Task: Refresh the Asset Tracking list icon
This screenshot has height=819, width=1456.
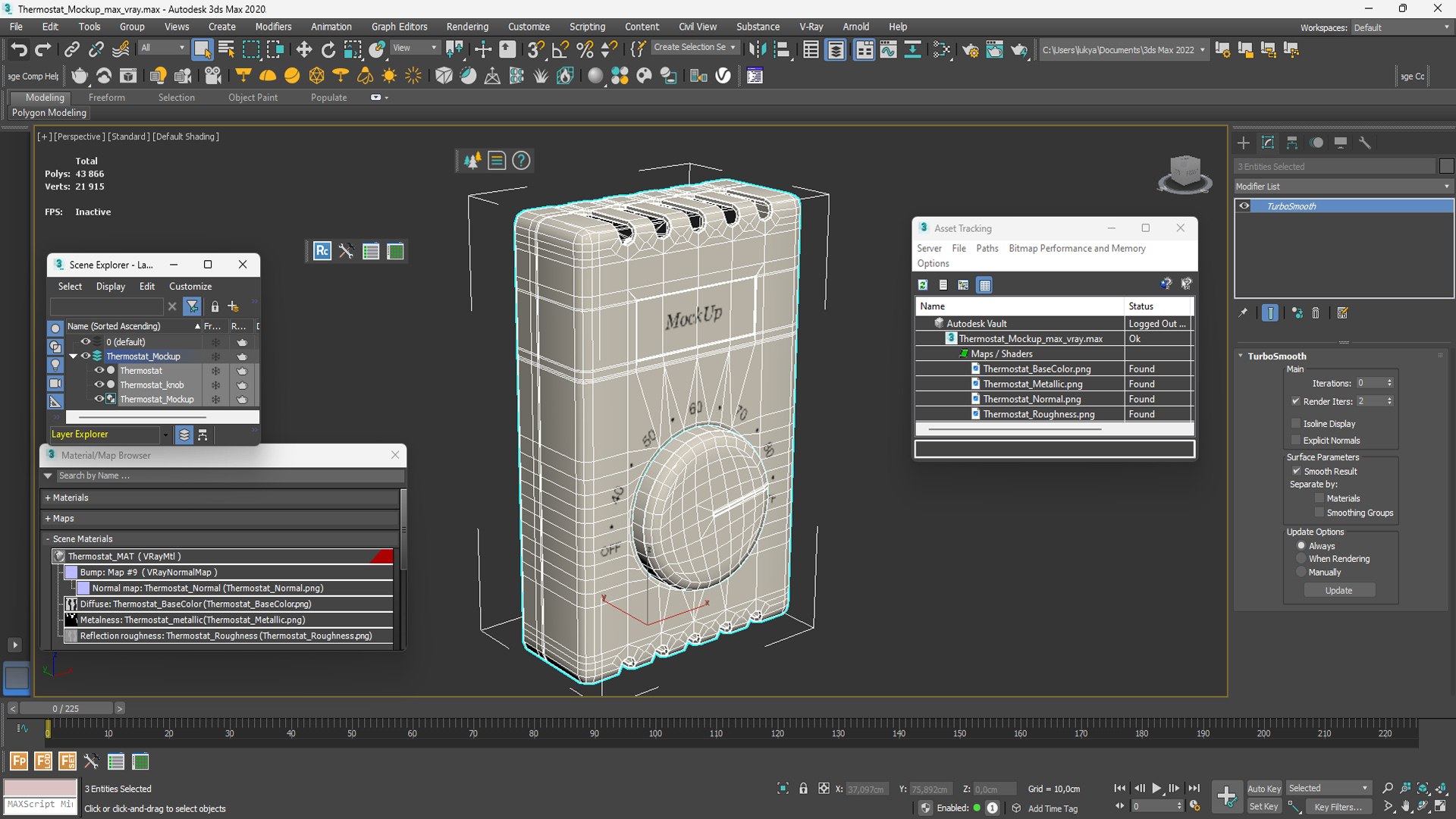Action: [x=923, y=285]
